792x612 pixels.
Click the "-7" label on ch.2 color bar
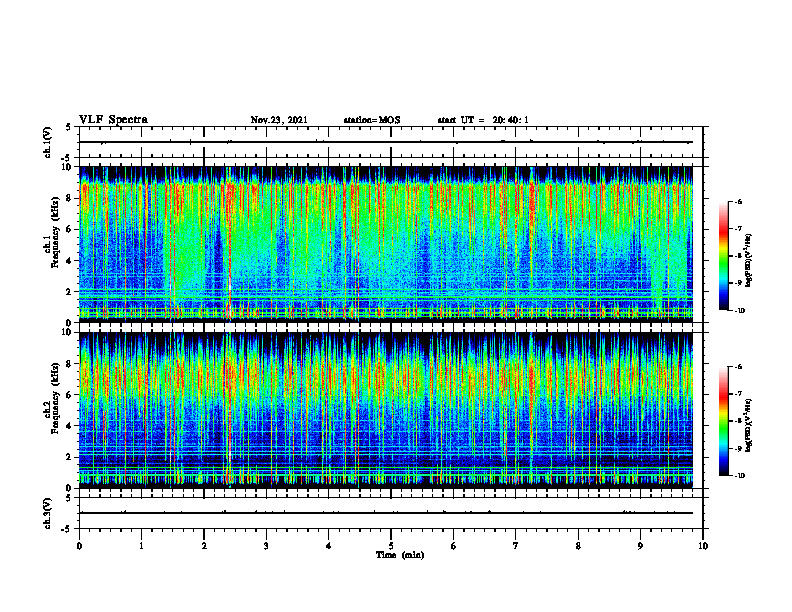click(738, 393)
